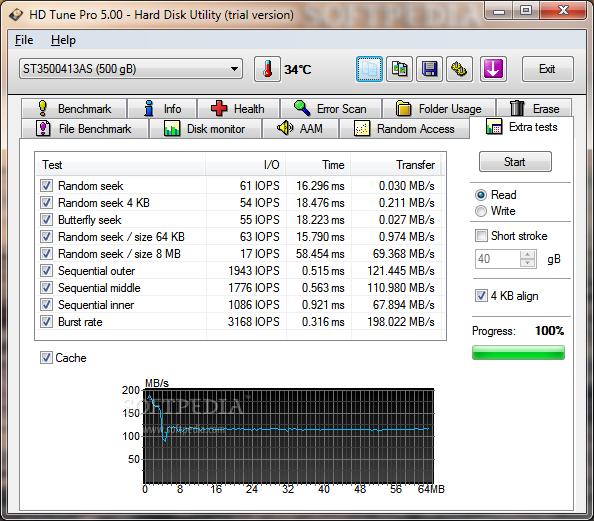Click the copy screenshot to clipboard icon

(399, 69)
